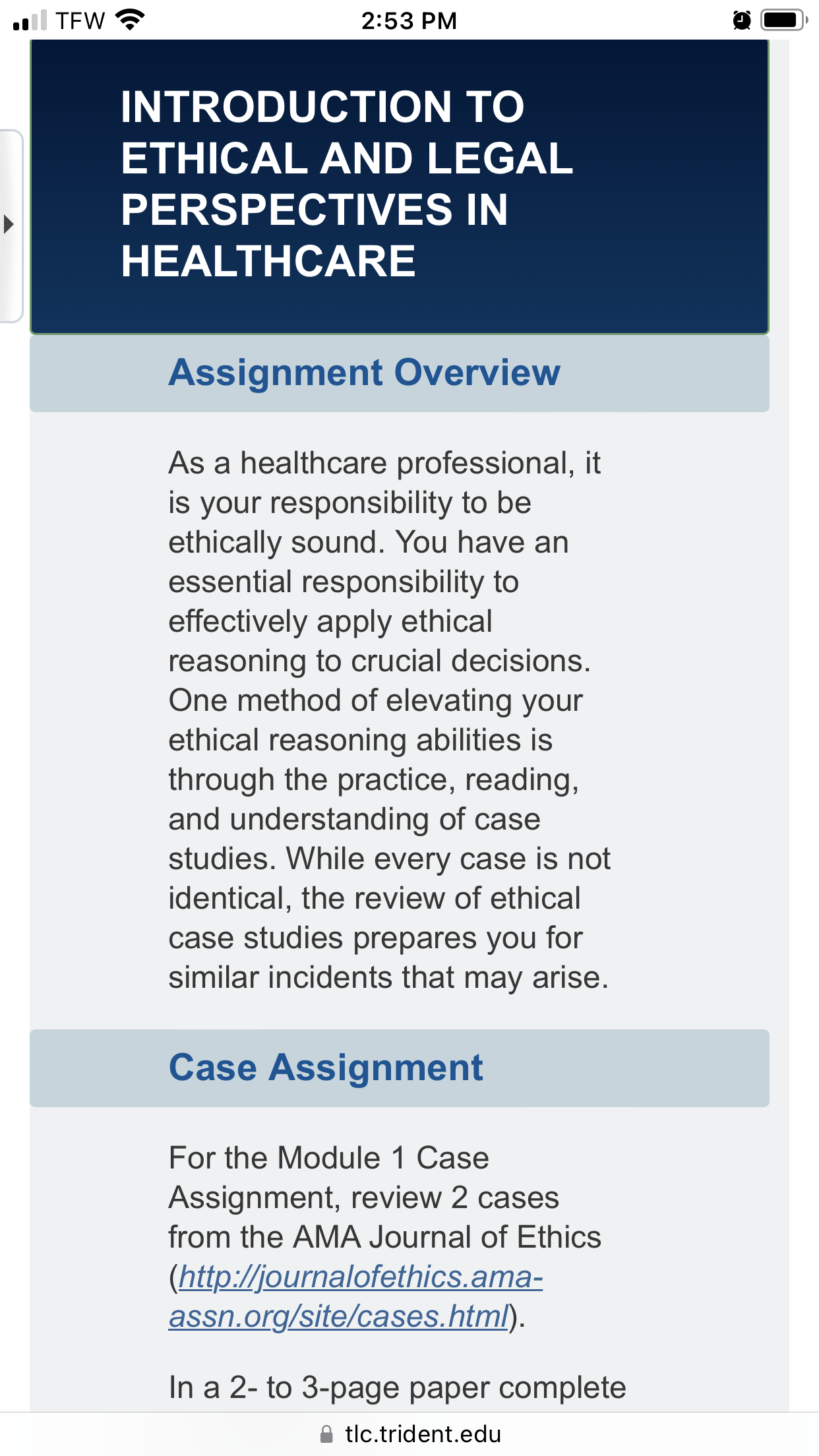Tap the Introduction to Ethical course title banner
Viewport: 819px width, 1456px height.
coord(400,187)
